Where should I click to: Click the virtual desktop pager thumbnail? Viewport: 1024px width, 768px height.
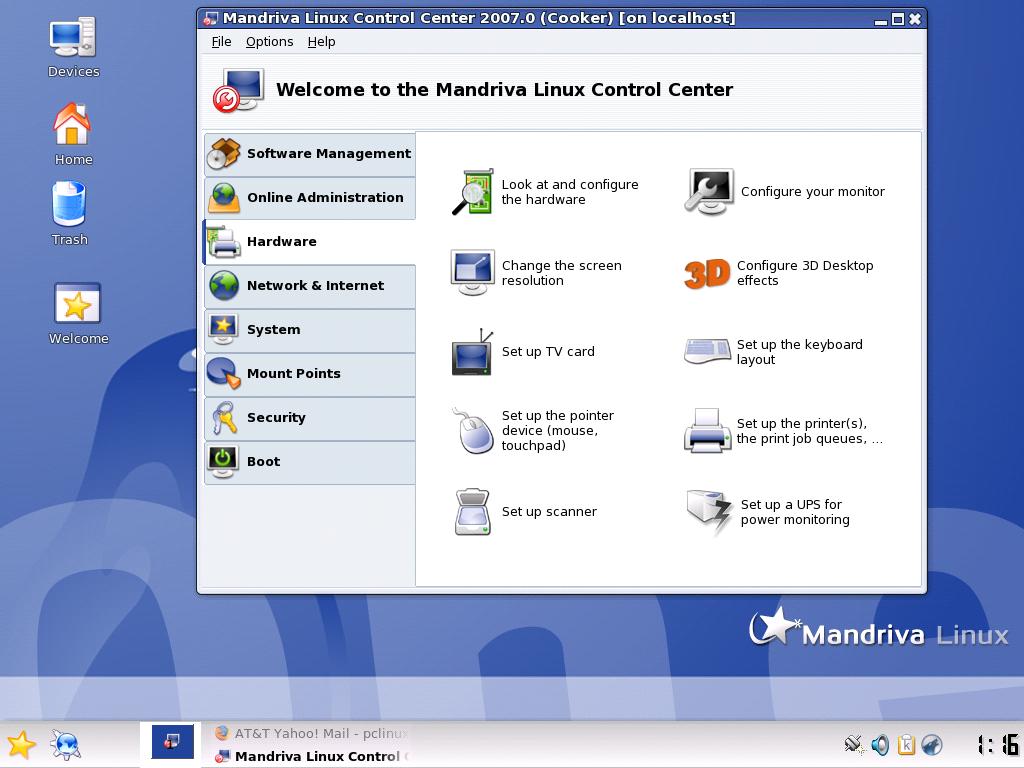click(172, 742)
